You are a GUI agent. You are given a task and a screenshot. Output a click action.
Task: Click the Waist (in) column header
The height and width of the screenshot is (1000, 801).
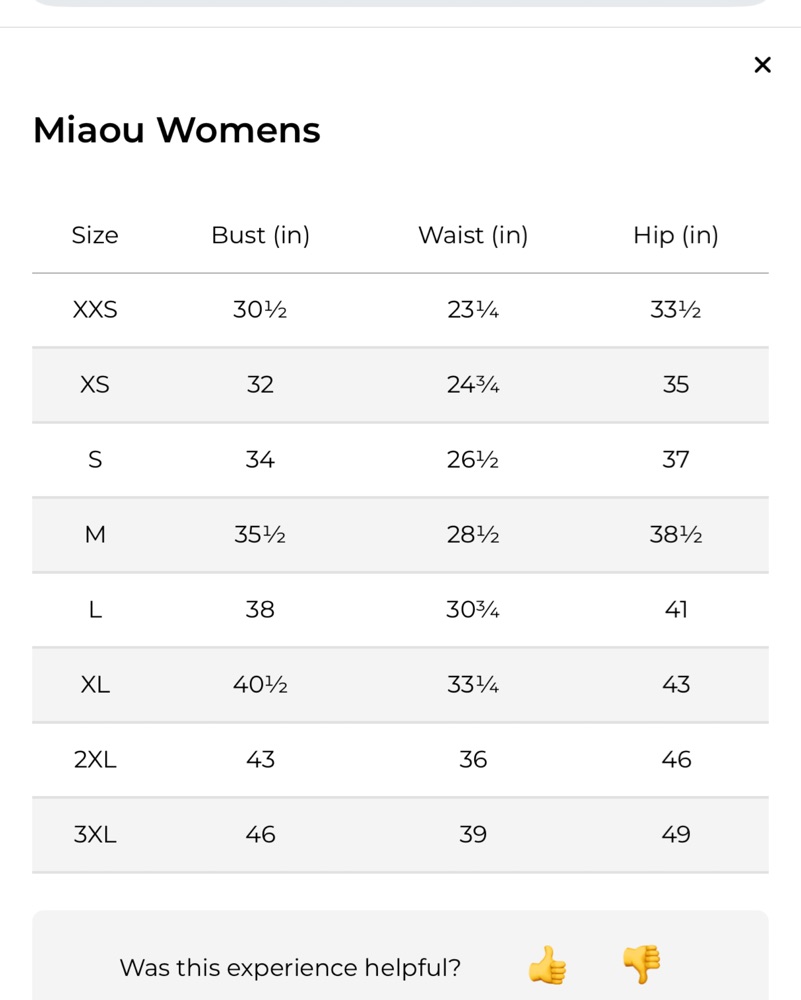tap(473, 235)
